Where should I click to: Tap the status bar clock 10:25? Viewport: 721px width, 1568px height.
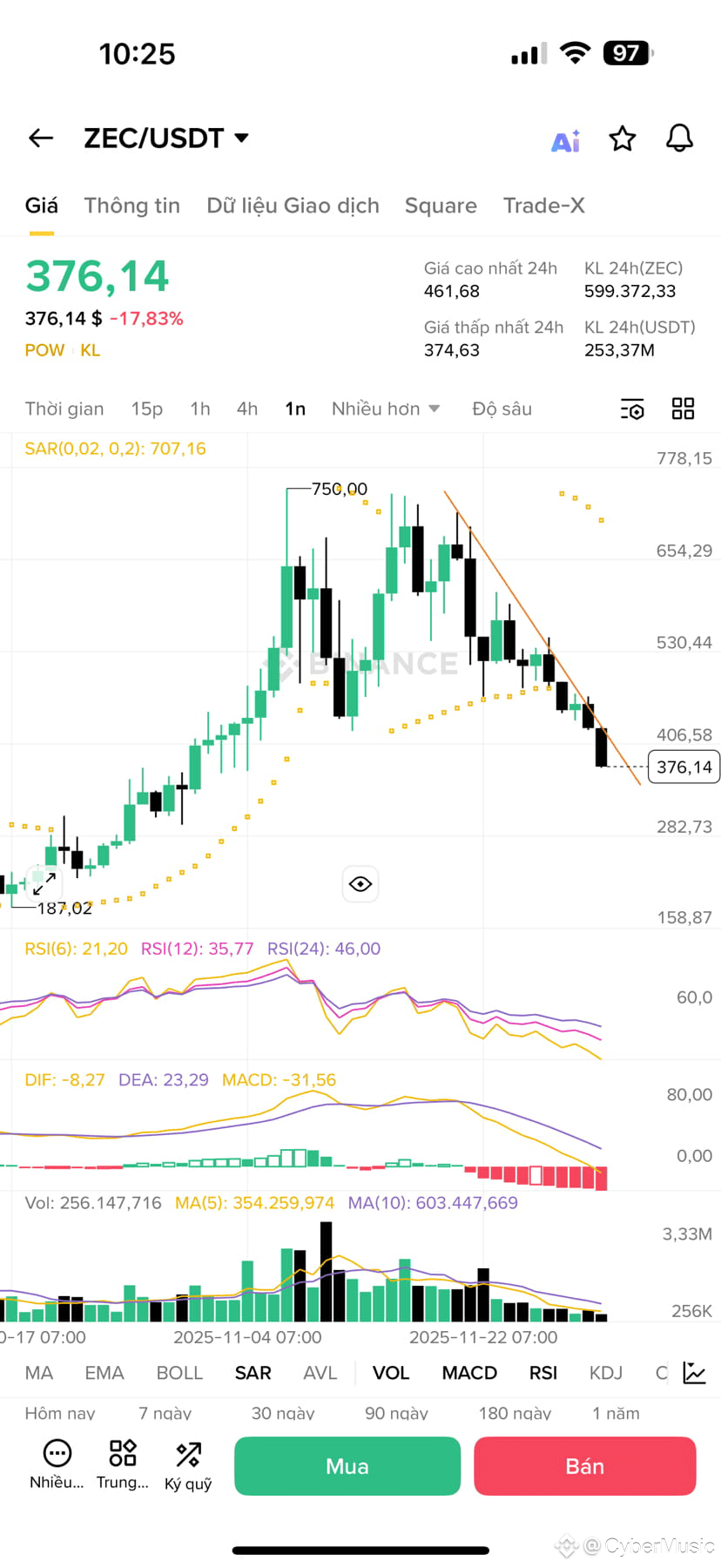pyautogui.click(x=137, y=54)
